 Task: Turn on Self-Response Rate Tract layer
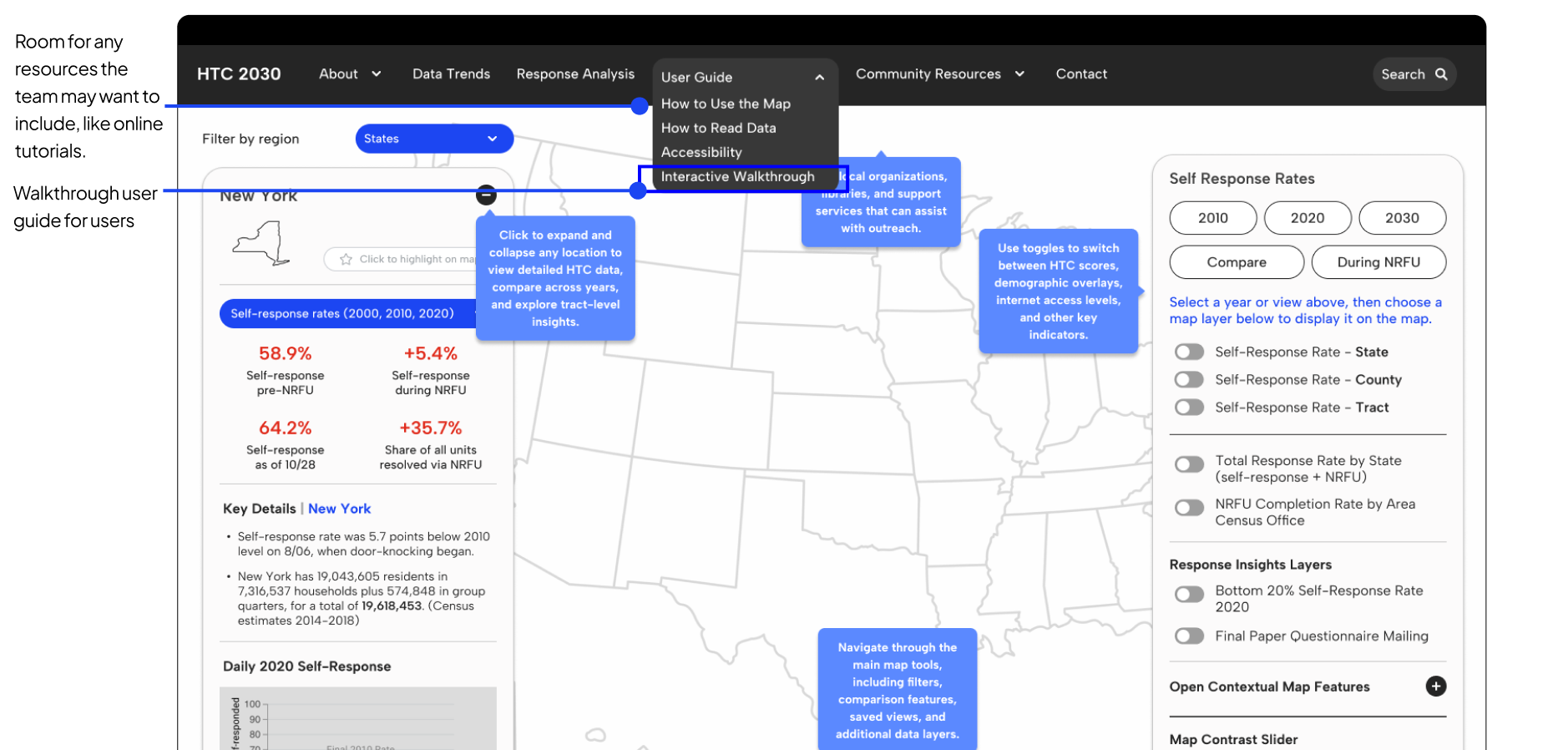(1189, 408)
